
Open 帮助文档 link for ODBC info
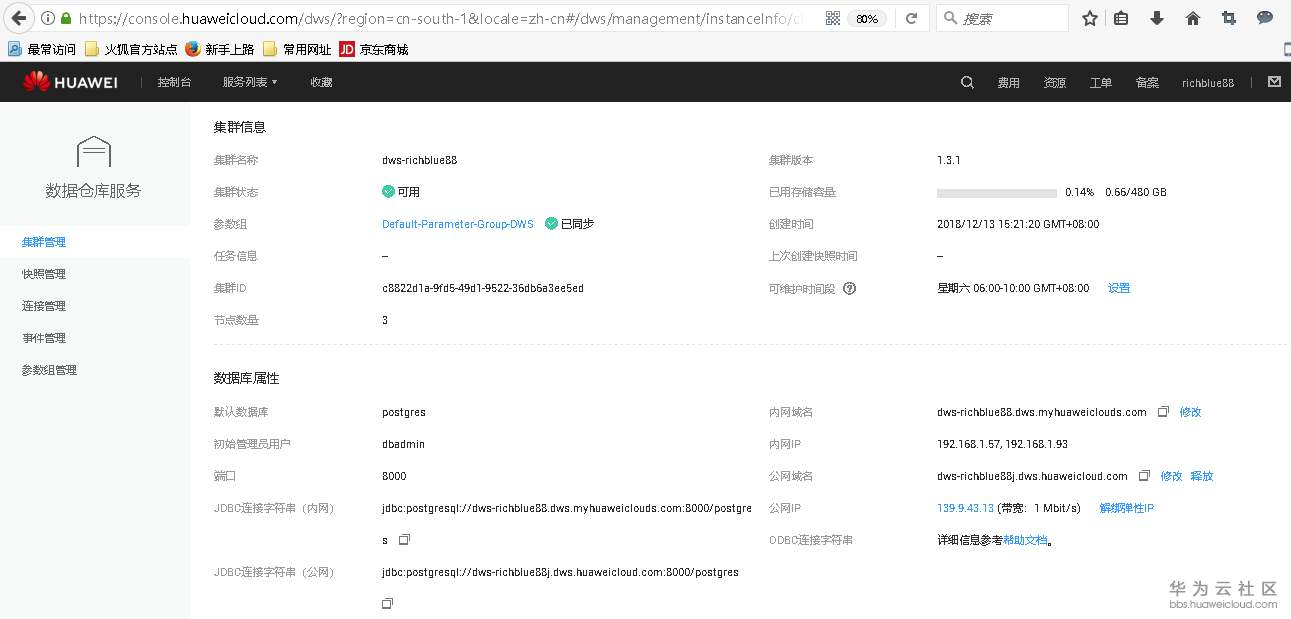click(1026, 539)
